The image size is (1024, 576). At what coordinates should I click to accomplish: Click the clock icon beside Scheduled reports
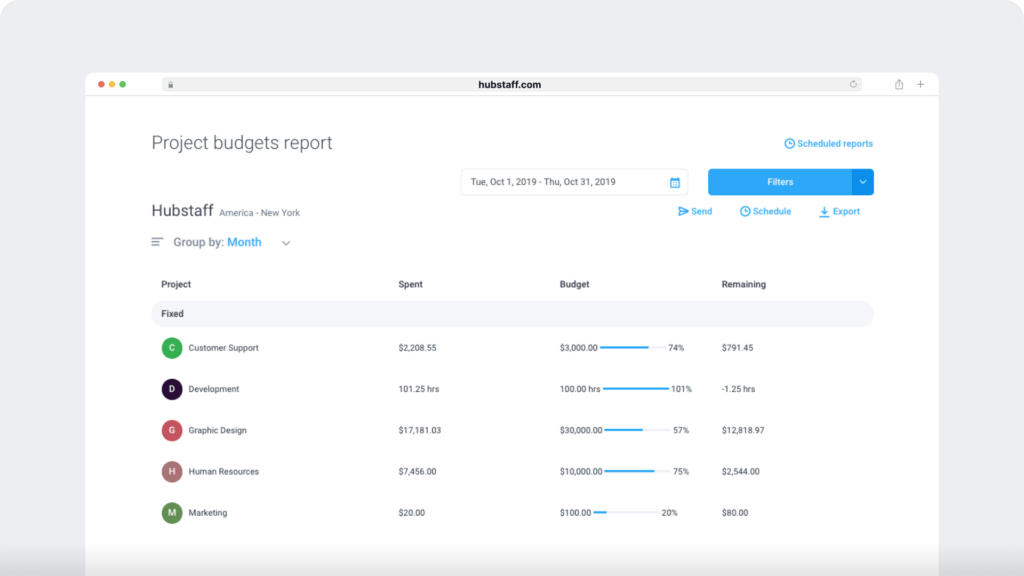tap(789, 143)
